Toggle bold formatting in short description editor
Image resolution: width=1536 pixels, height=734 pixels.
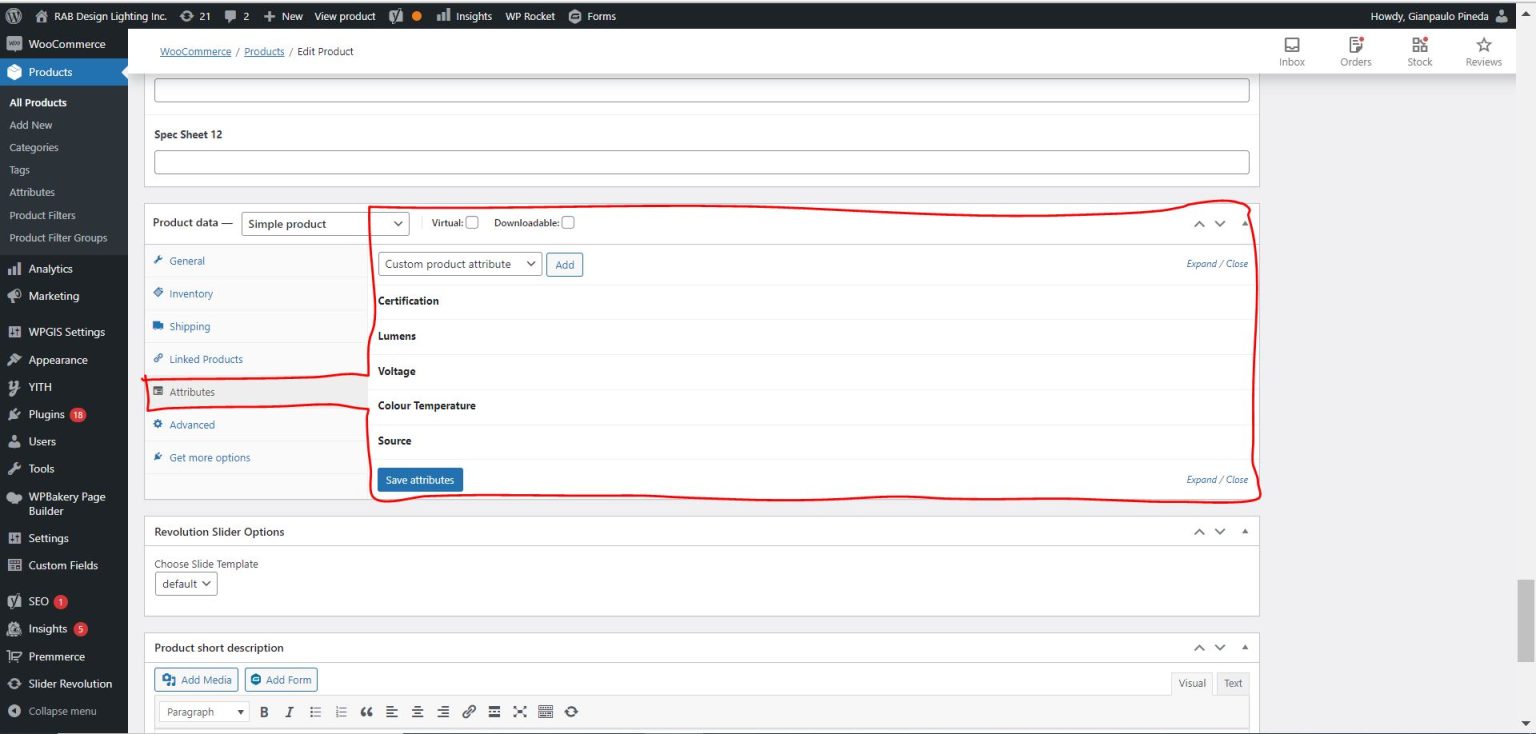264,712
